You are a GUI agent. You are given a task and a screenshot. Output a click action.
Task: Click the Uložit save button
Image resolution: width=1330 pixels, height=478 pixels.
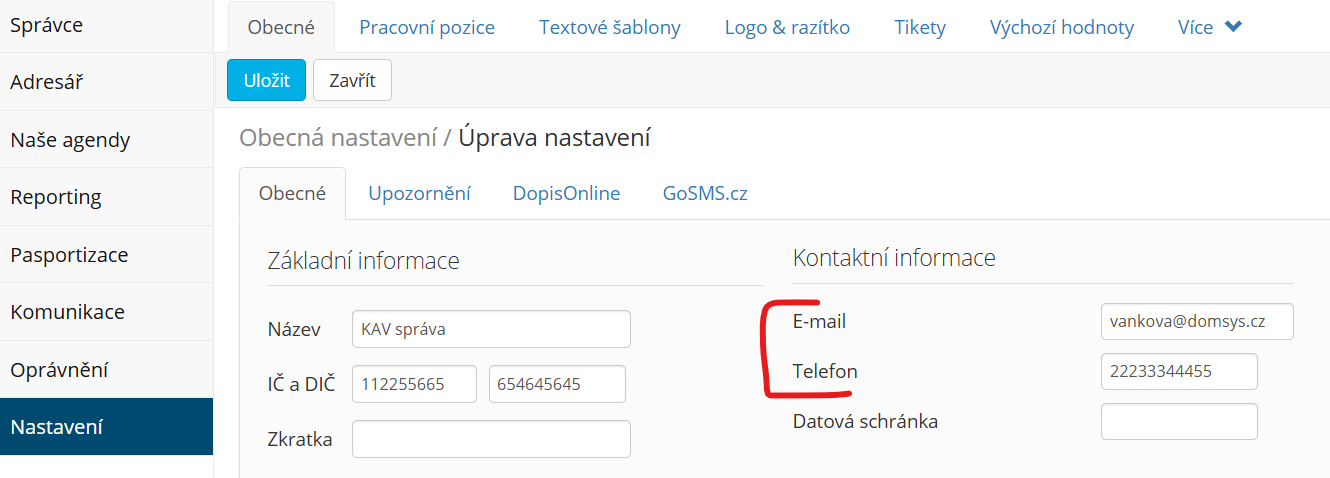266,80
